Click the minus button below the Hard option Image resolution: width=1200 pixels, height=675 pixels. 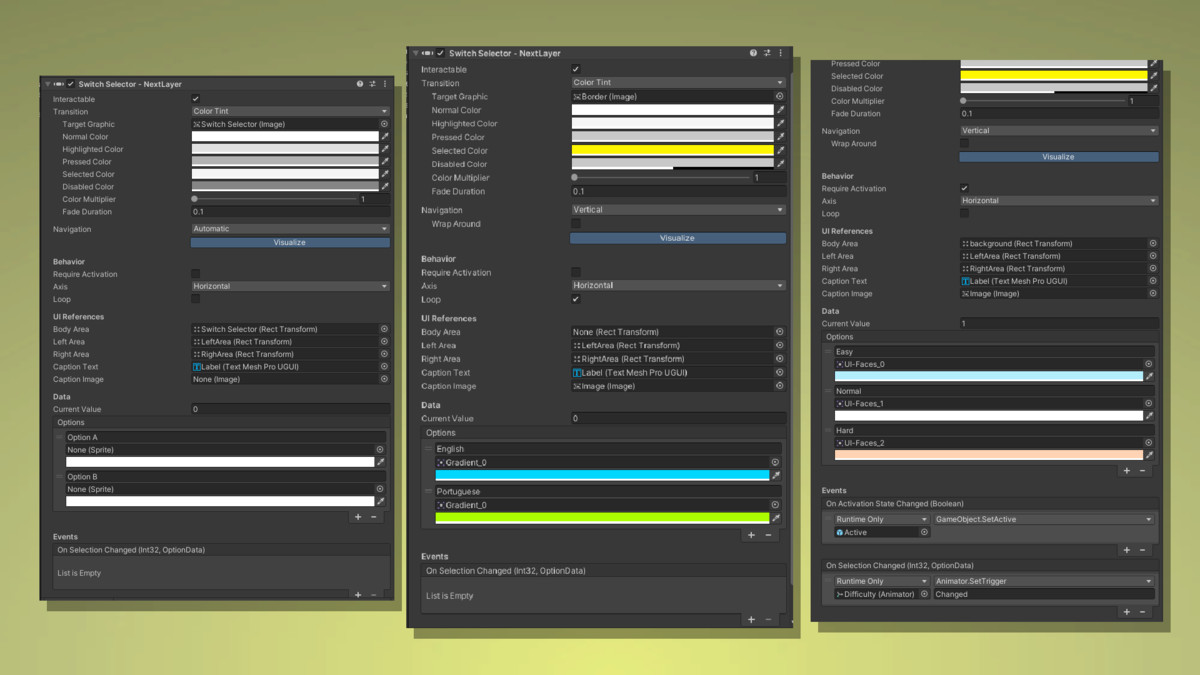[1143, 470]
